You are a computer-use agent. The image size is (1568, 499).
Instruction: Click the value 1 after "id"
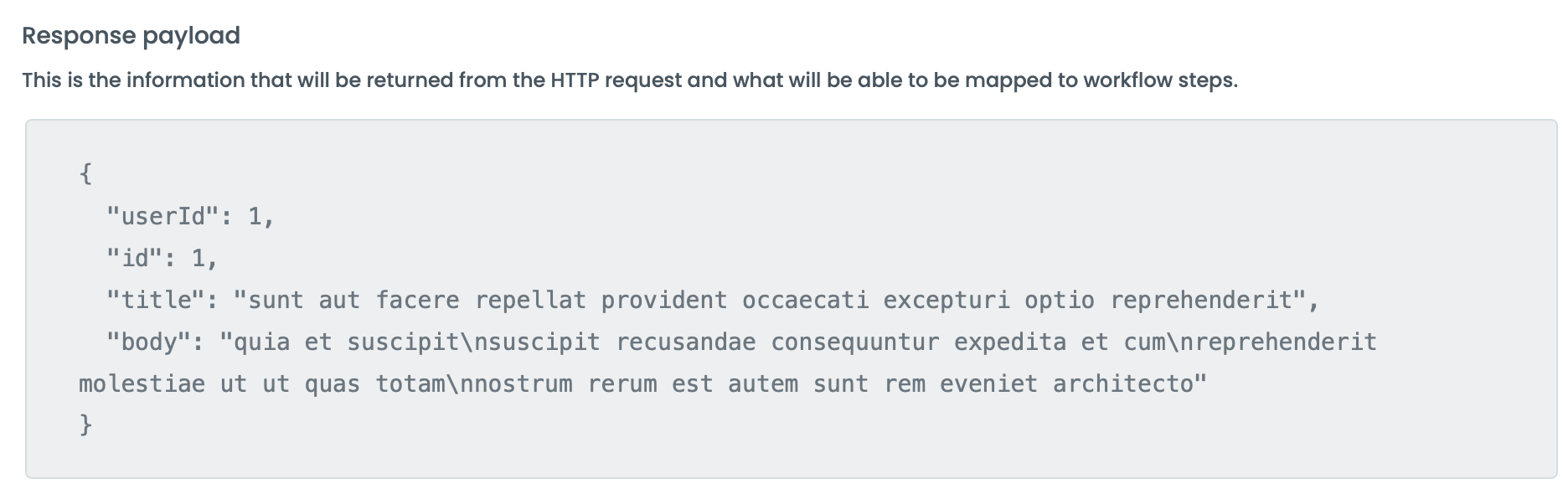pyautogui.click(x=199, y=259)
